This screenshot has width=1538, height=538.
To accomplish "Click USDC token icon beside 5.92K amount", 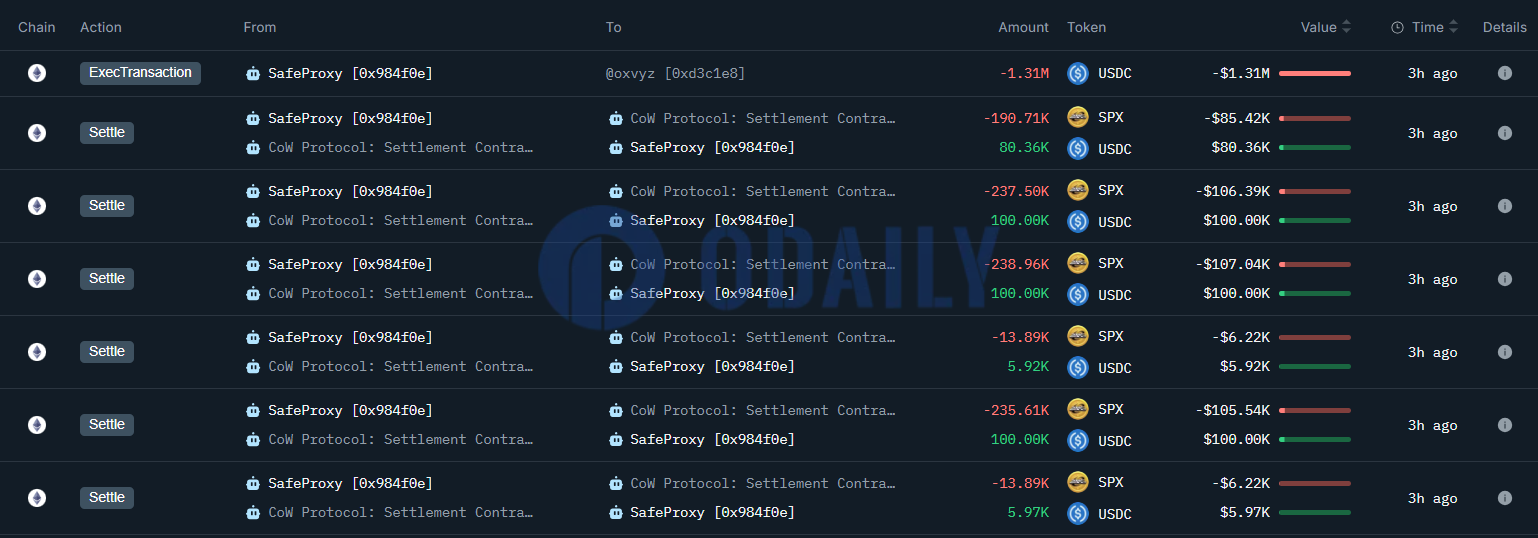I will pos(1078,367).
